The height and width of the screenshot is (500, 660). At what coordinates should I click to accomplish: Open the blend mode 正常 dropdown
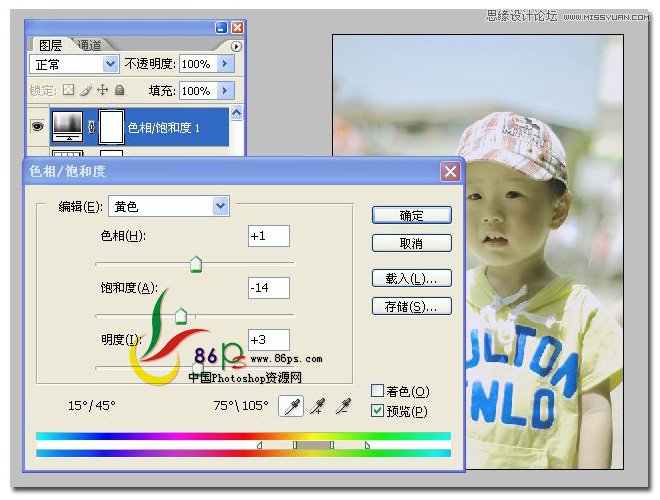[110, 64]
